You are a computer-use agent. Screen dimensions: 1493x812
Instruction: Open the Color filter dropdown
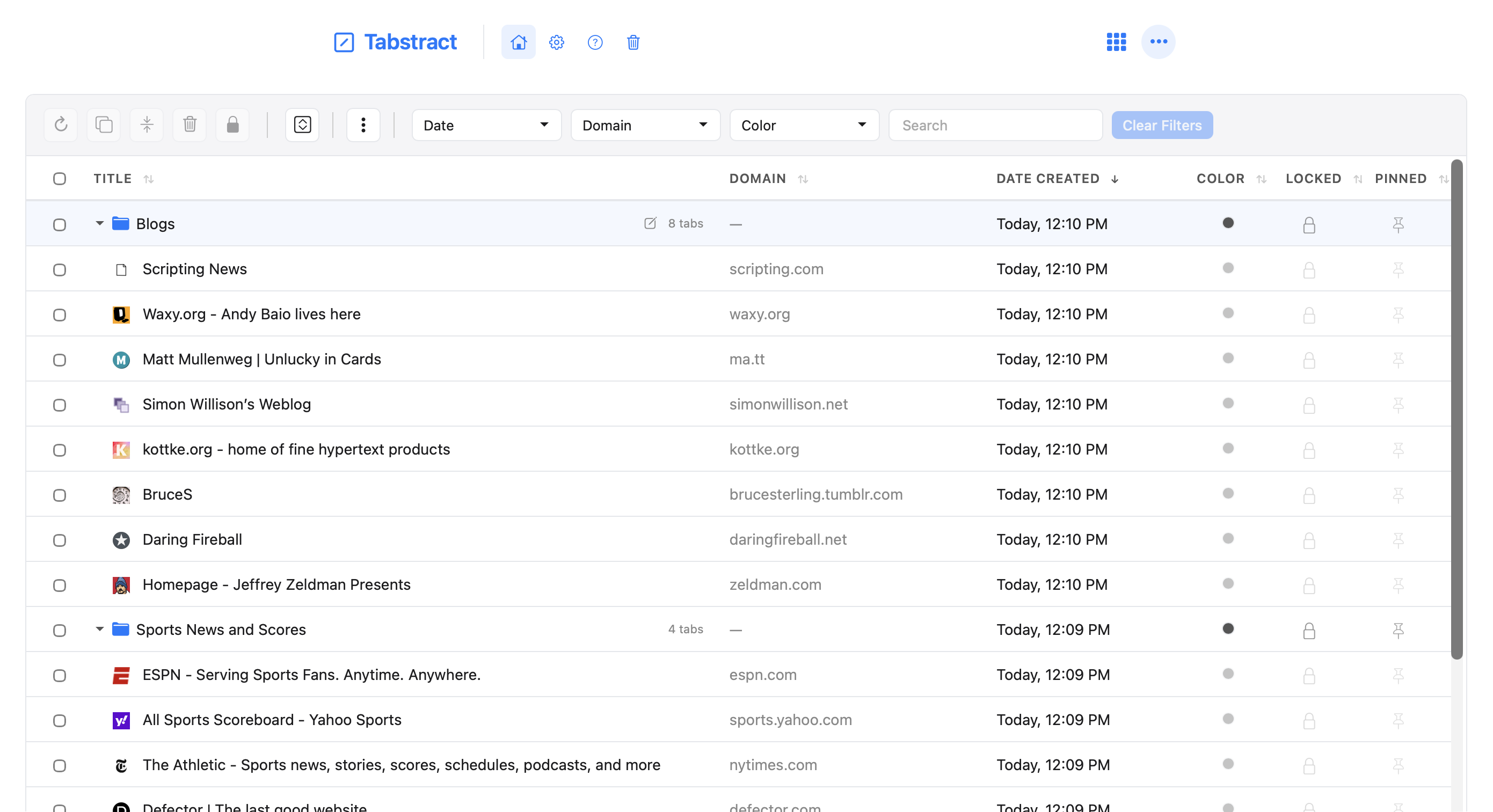tap(803, 125)
